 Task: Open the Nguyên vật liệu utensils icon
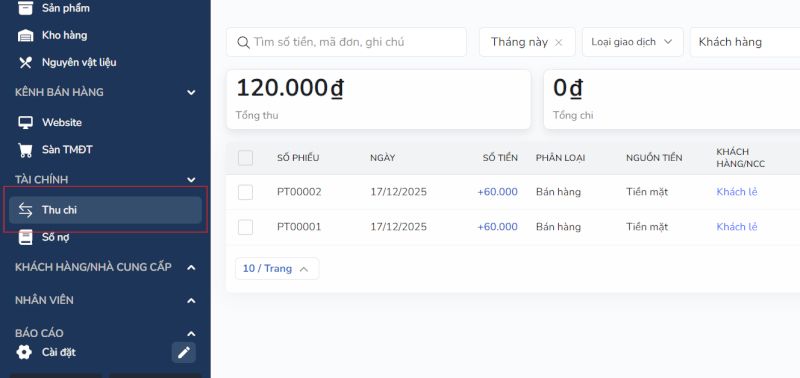point(25,62)
